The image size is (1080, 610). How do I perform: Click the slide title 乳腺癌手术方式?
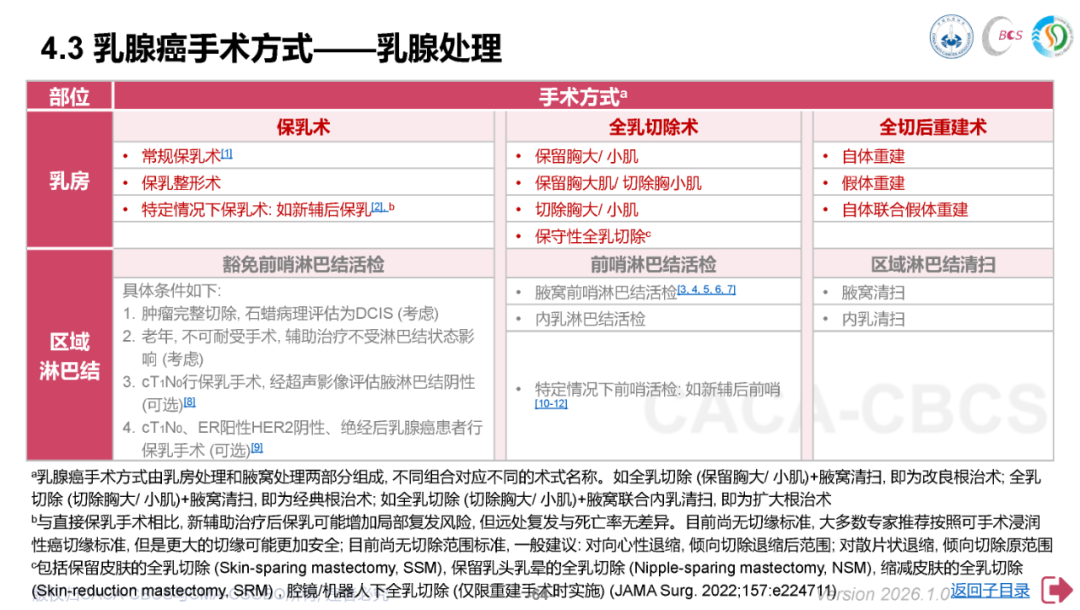270,47
